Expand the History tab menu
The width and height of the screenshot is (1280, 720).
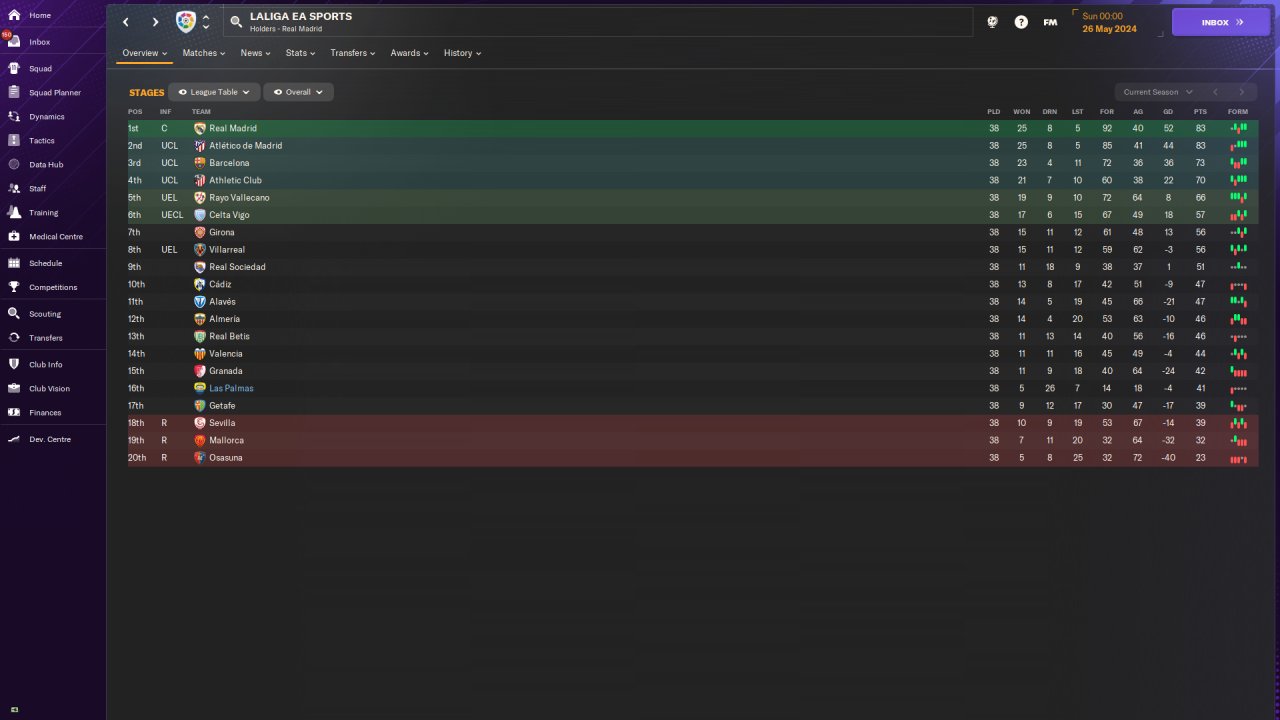tap(462, 53)
